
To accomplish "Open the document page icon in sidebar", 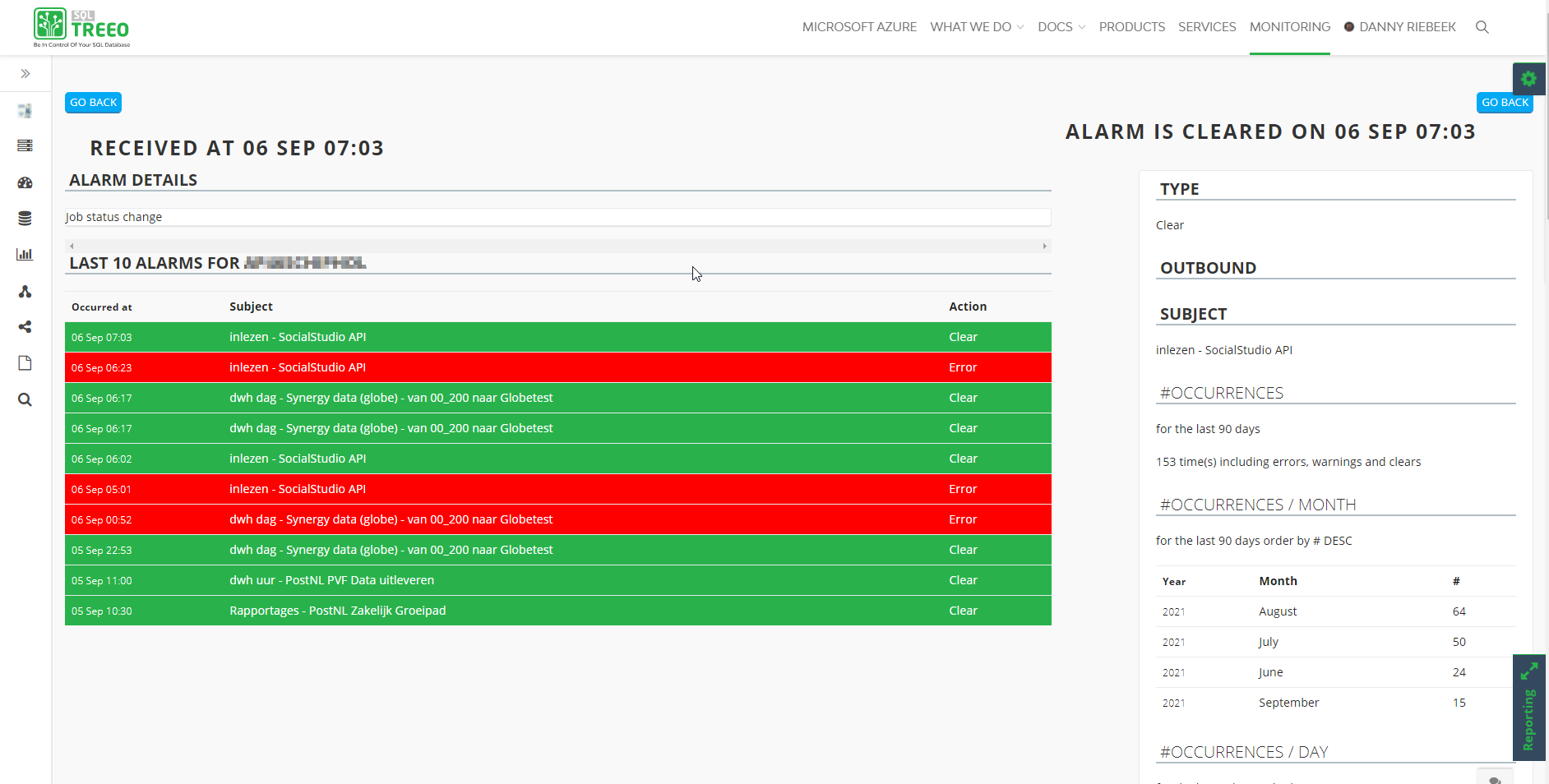I will pyautogui.click(x=25, y=362).
